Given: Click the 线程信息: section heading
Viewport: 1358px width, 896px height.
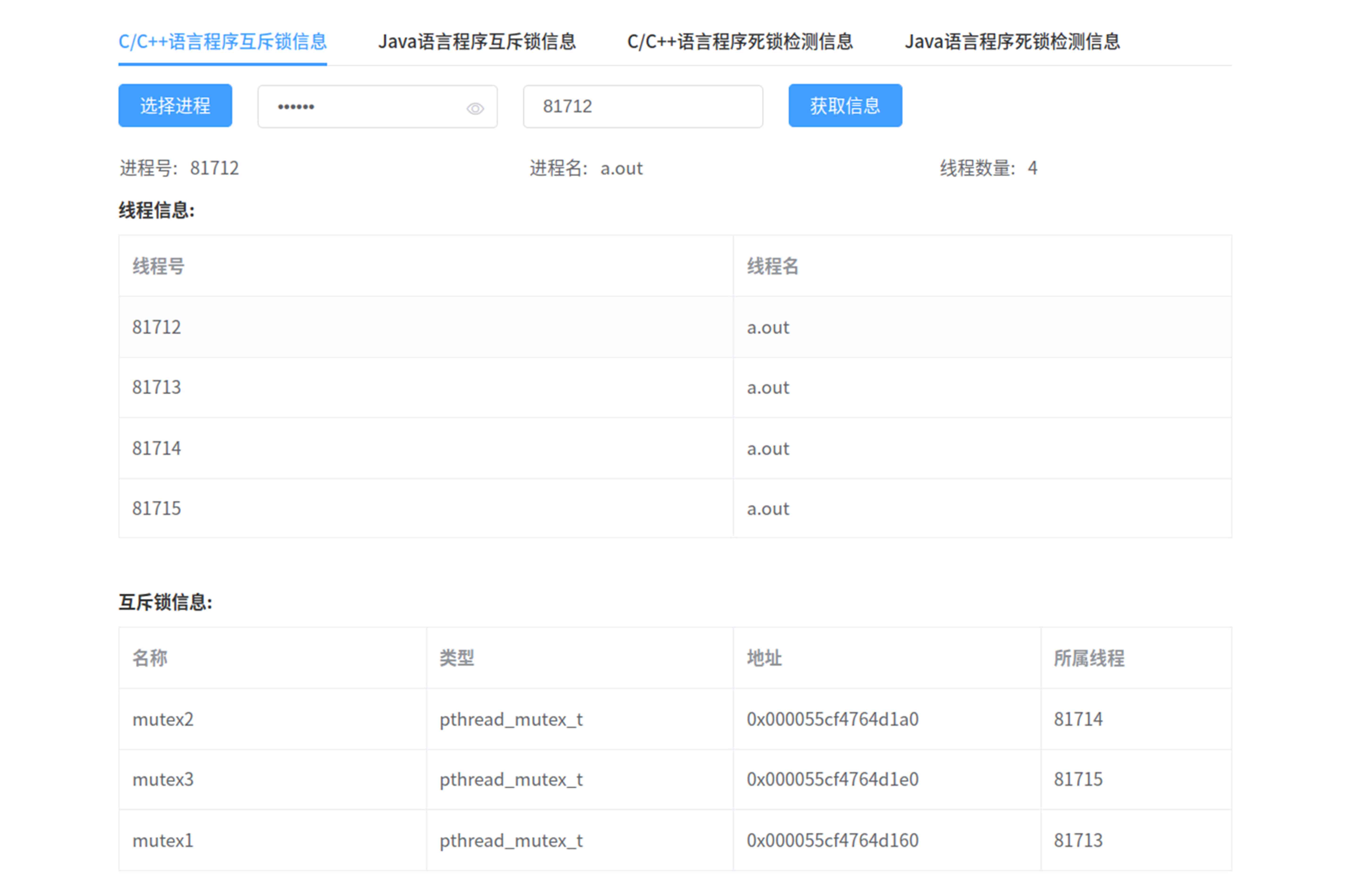Looking at the screenshot, I should pos(157,210).
